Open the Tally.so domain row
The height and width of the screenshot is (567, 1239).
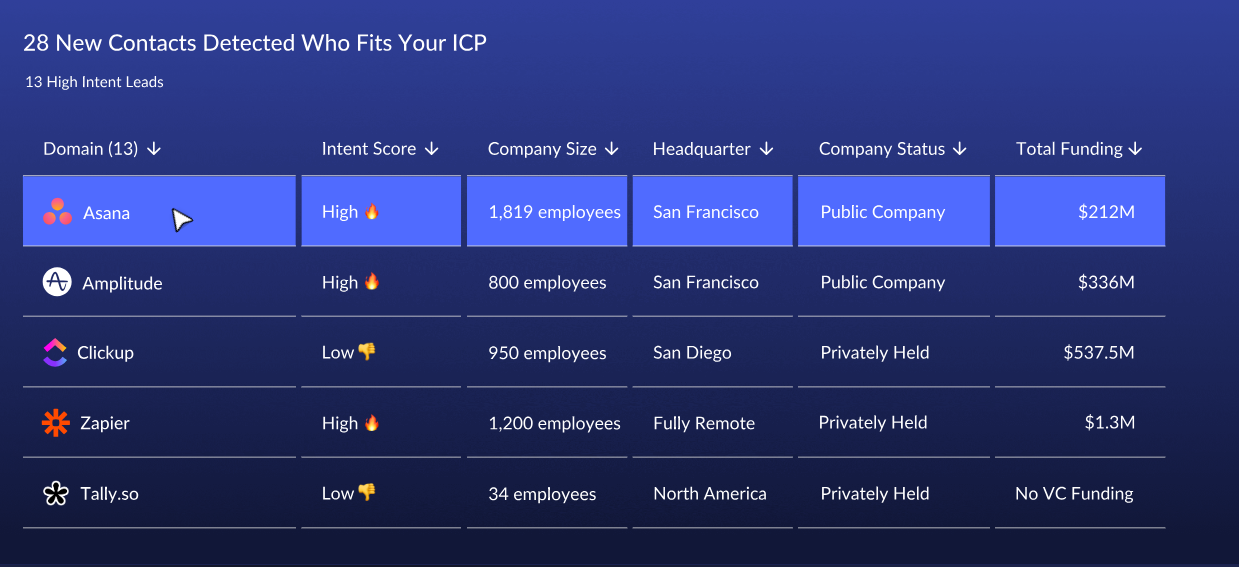point(159,493)
